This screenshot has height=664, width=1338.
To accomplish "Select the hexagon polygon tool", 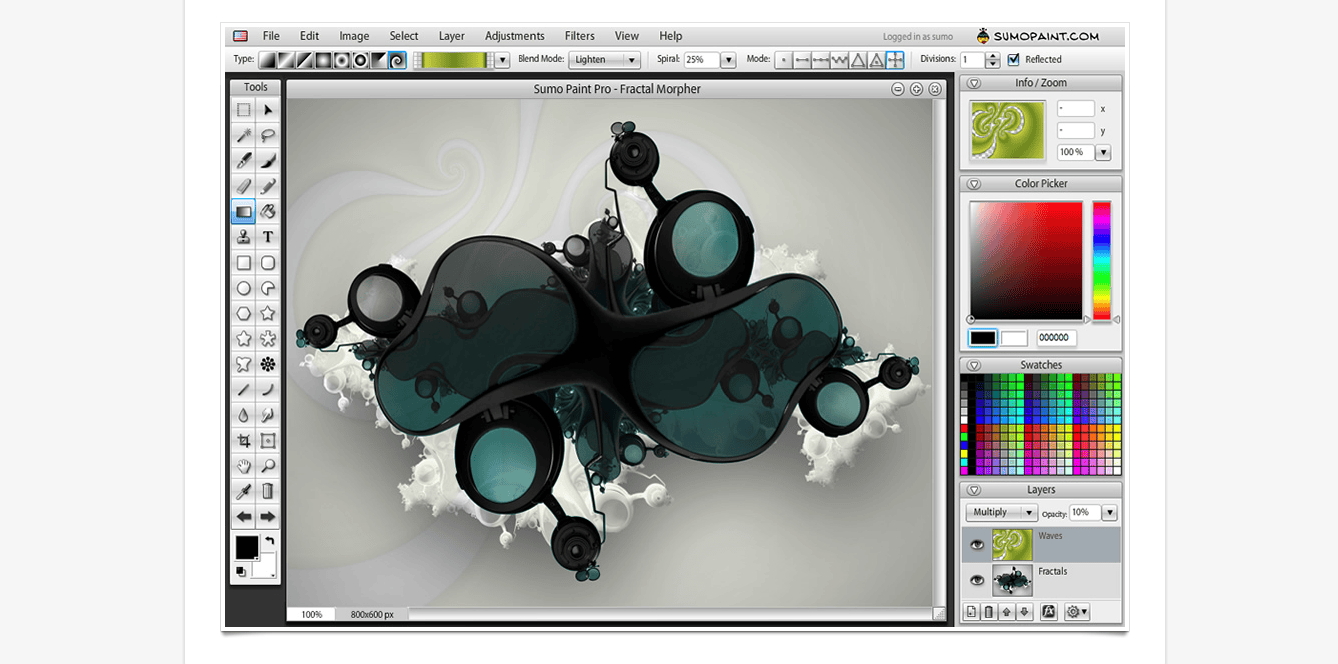I will tap(244, 313).
